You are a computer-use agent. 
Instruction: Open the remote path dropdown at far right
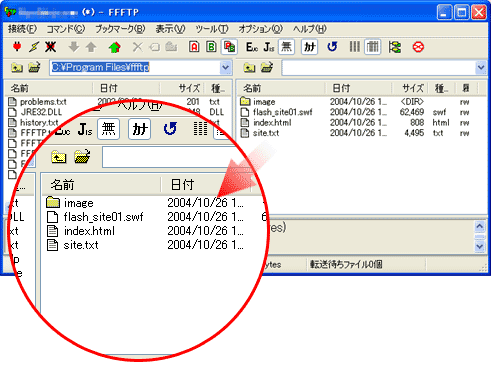click(x=481, y=68)
